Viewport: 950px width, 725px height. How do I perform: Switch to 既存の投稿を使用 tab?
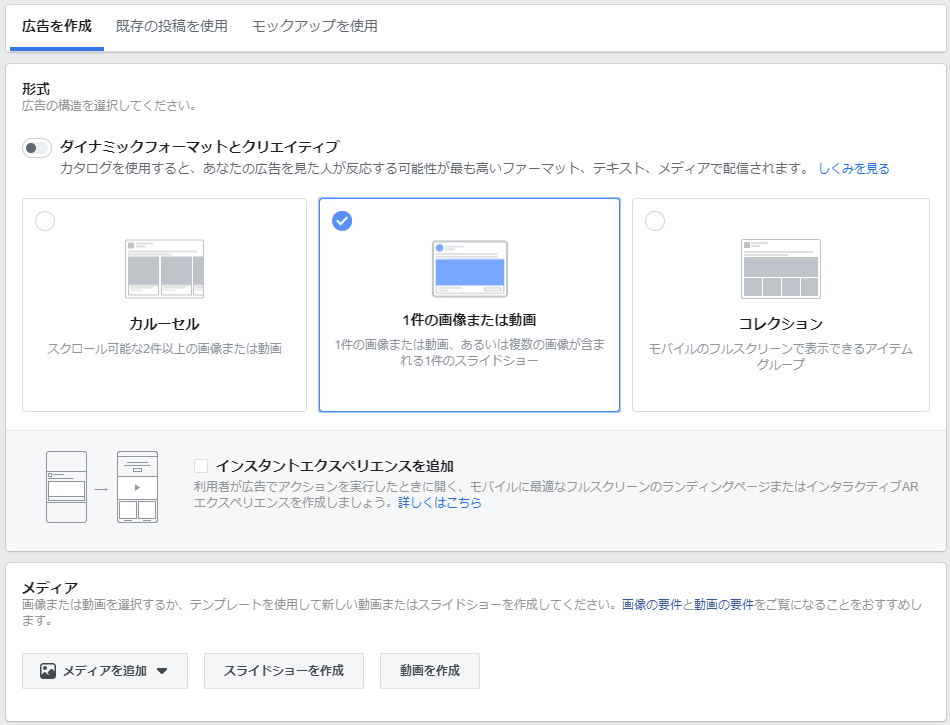(171, 26)
